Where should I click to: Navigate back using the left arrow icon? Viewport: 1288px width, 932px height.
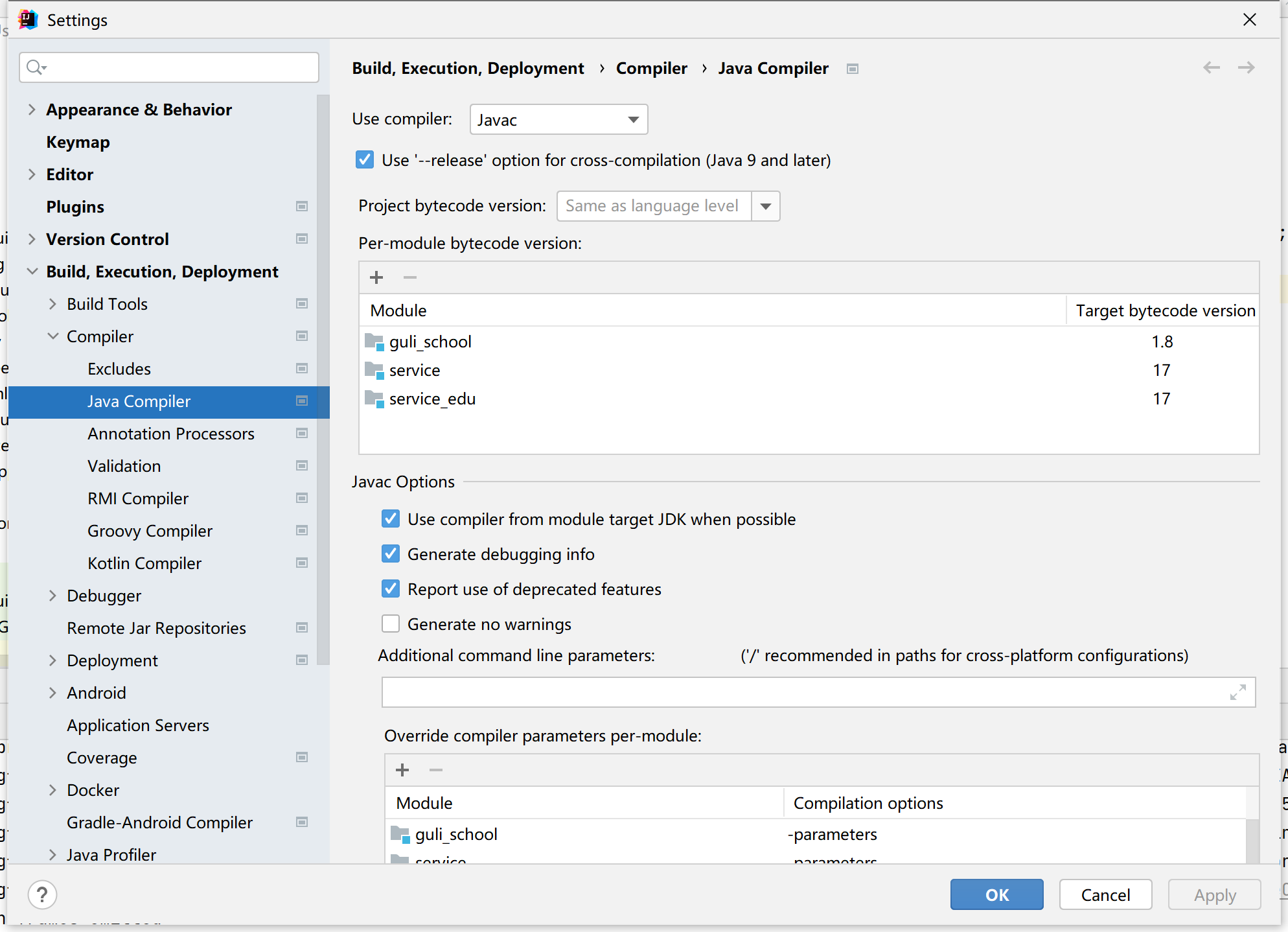[x=1211, y=67]
